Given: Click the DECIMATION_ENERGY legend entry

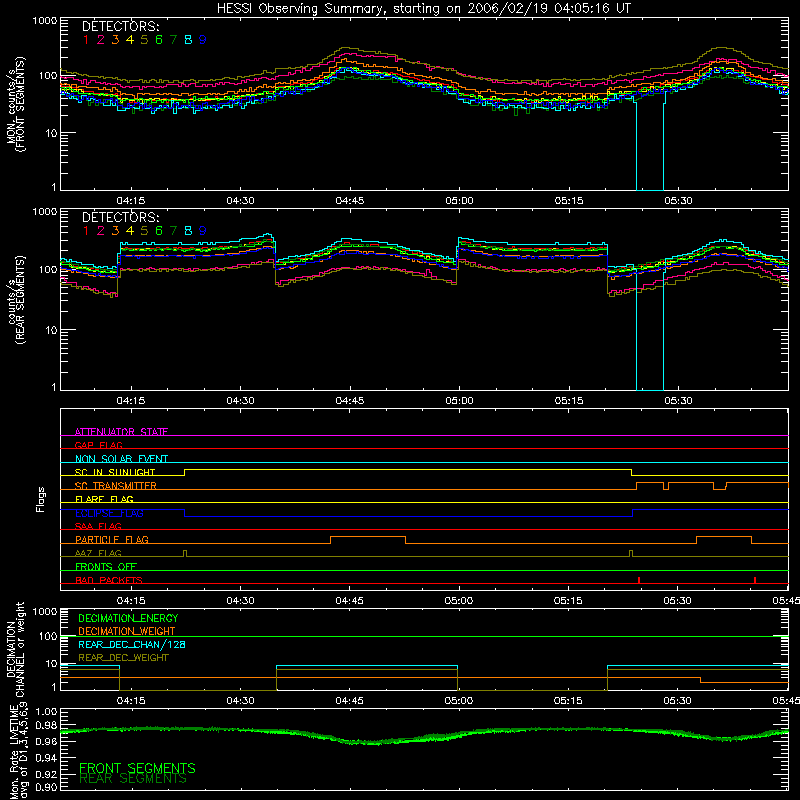Looking at the screenshot, I should [128, 618].
